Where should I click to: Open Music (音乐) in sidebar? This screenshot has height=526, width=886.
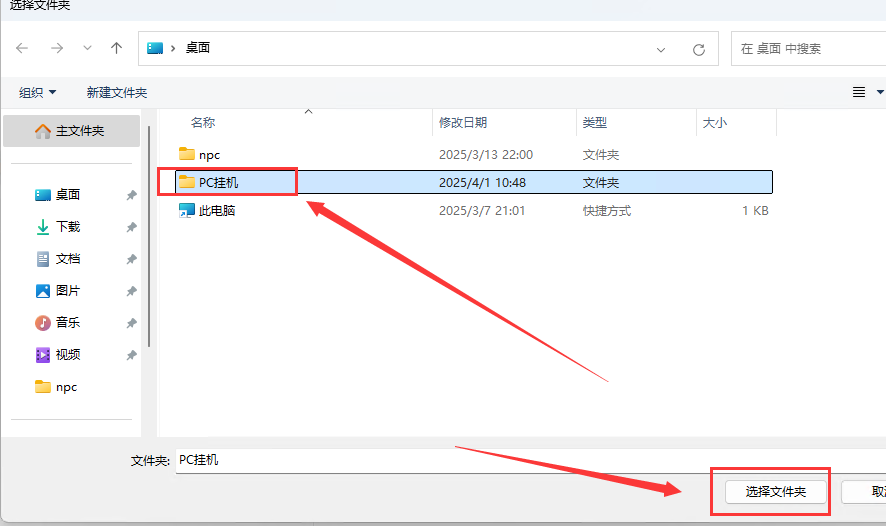[67, 323]
